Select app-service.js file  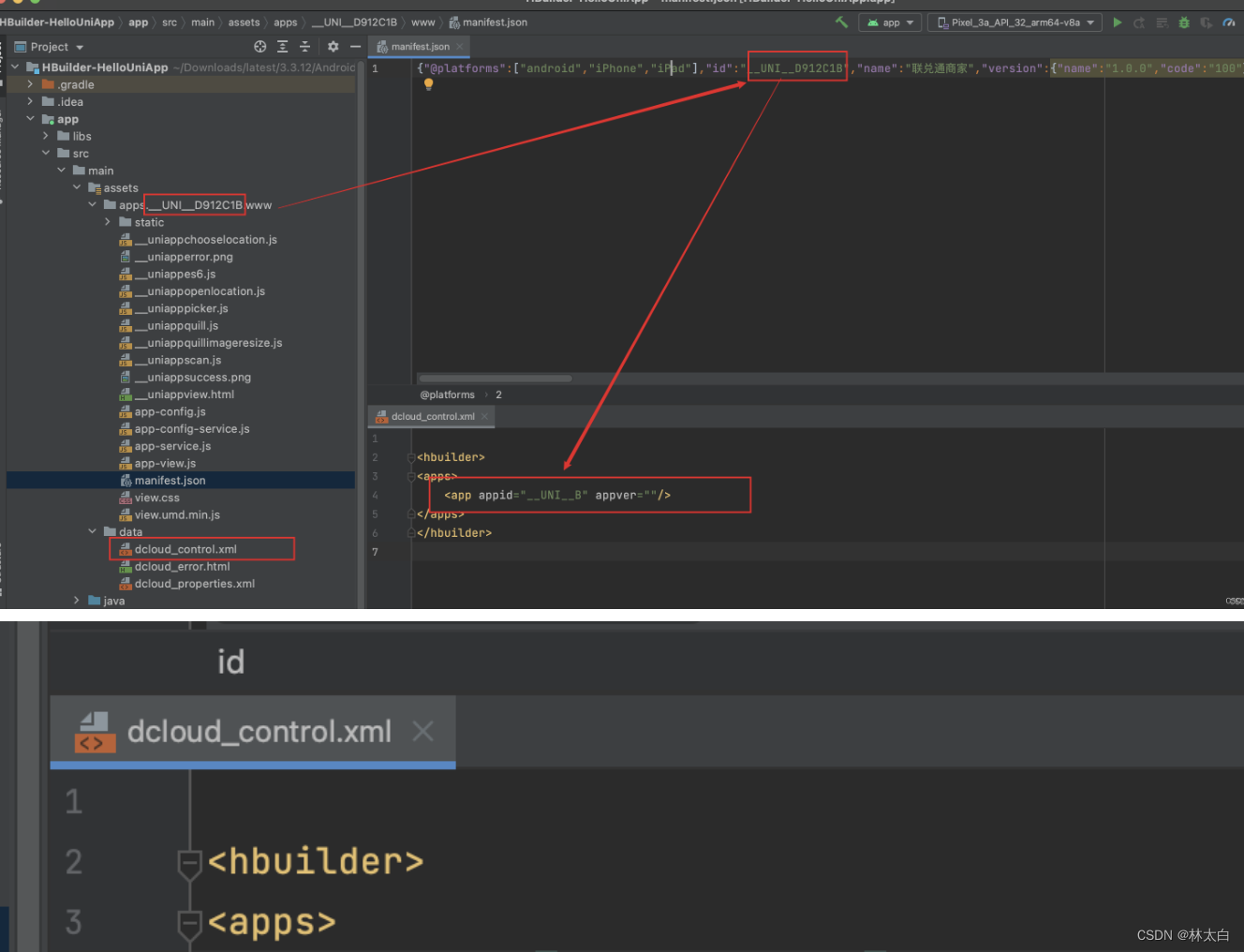[x=172, y=446]
